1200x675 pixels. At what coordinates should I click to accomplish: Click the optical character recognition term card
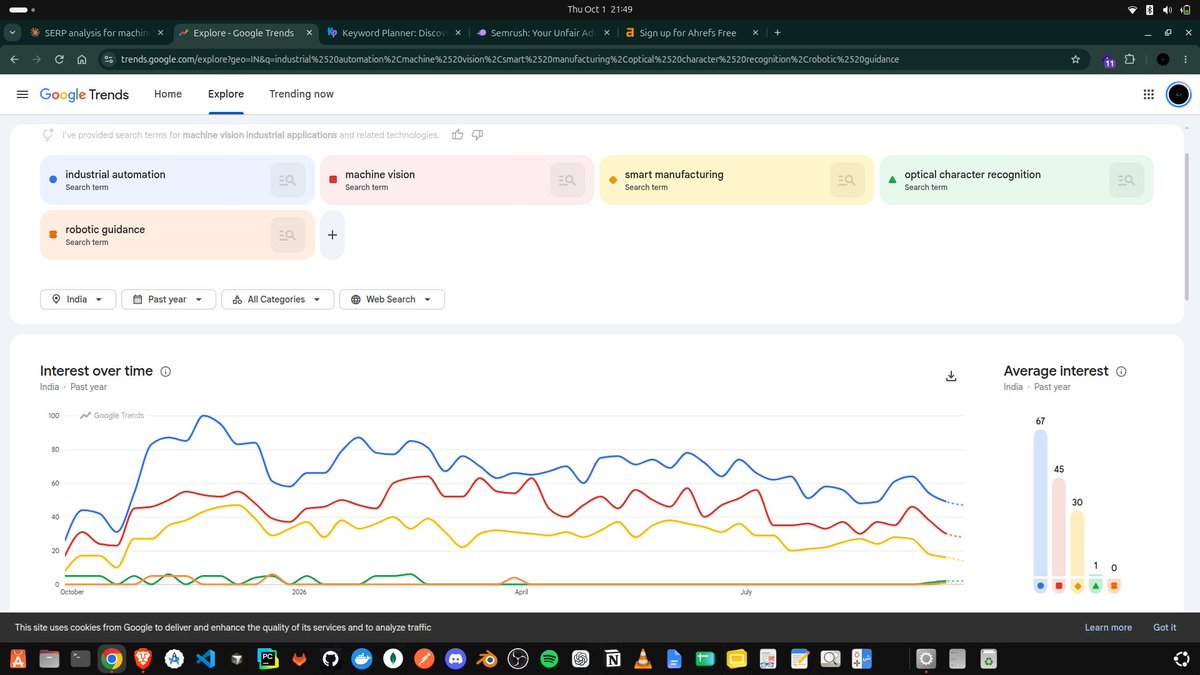click(x=1016, y=180)
